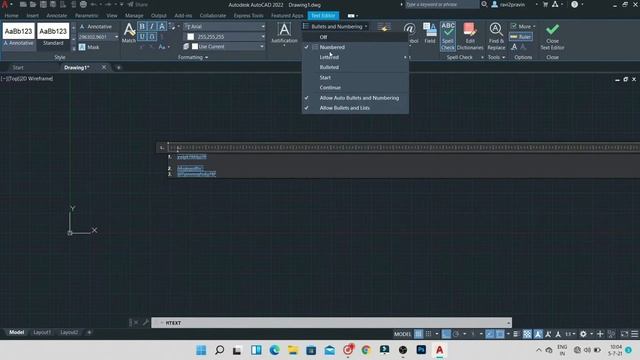
Task: Open the Bullets and Numbering dropdown
Action: tap(336, 27)
